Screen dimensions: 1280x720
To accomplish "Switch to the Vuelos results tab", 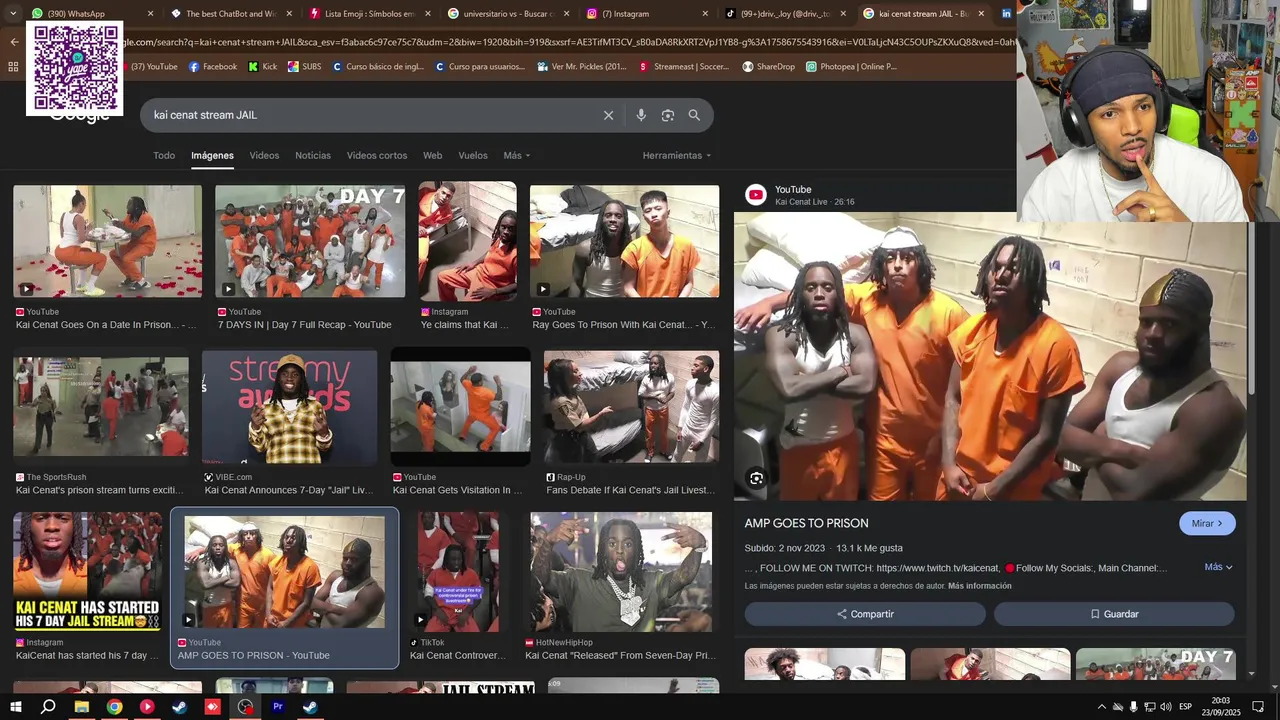I will 473,156.
